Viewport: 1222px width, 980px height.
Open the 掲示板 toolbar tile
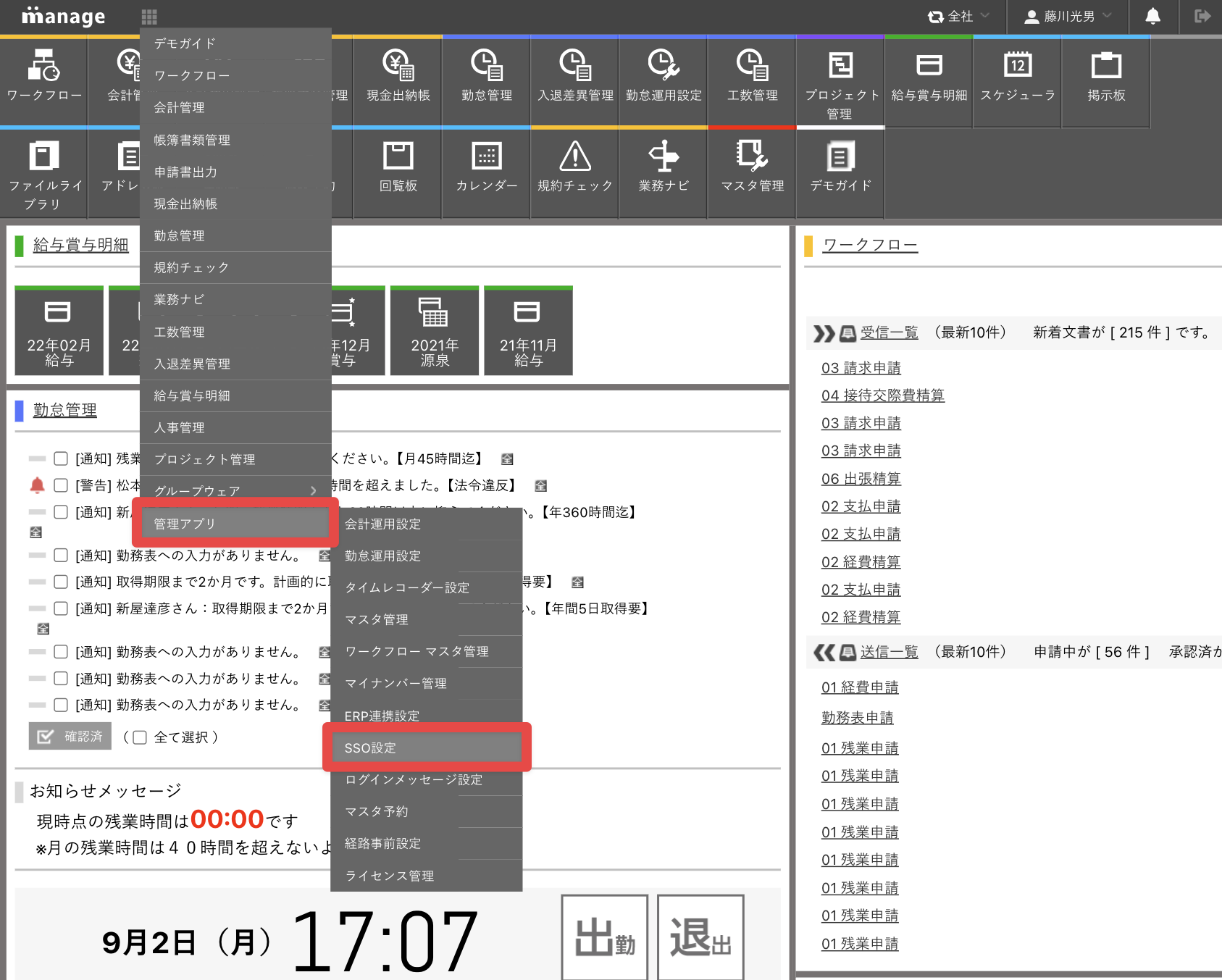tap(1105, 82)
